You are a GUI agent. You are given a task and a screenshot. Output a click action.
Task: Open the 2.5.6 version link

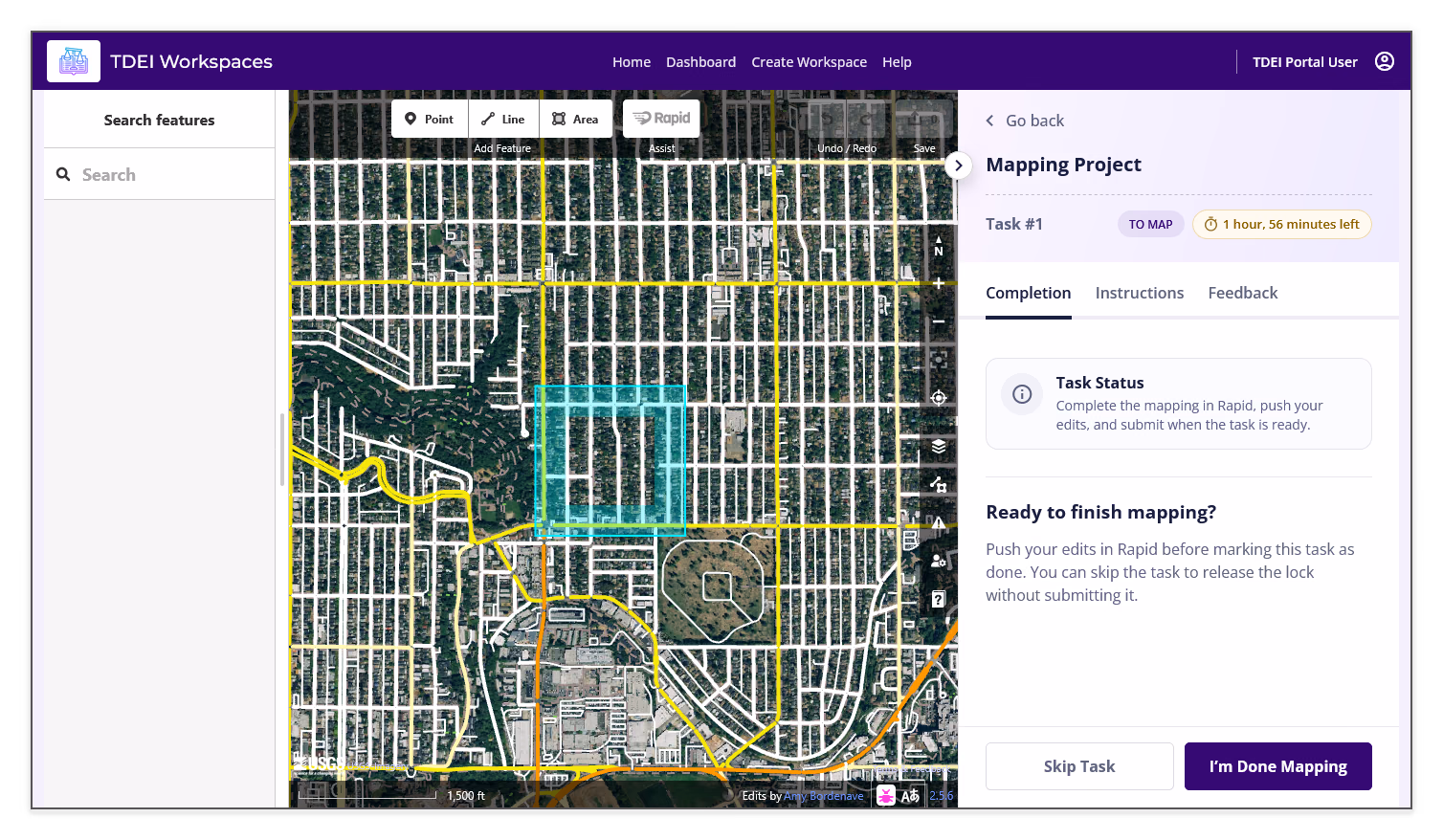tap(941, 796)
